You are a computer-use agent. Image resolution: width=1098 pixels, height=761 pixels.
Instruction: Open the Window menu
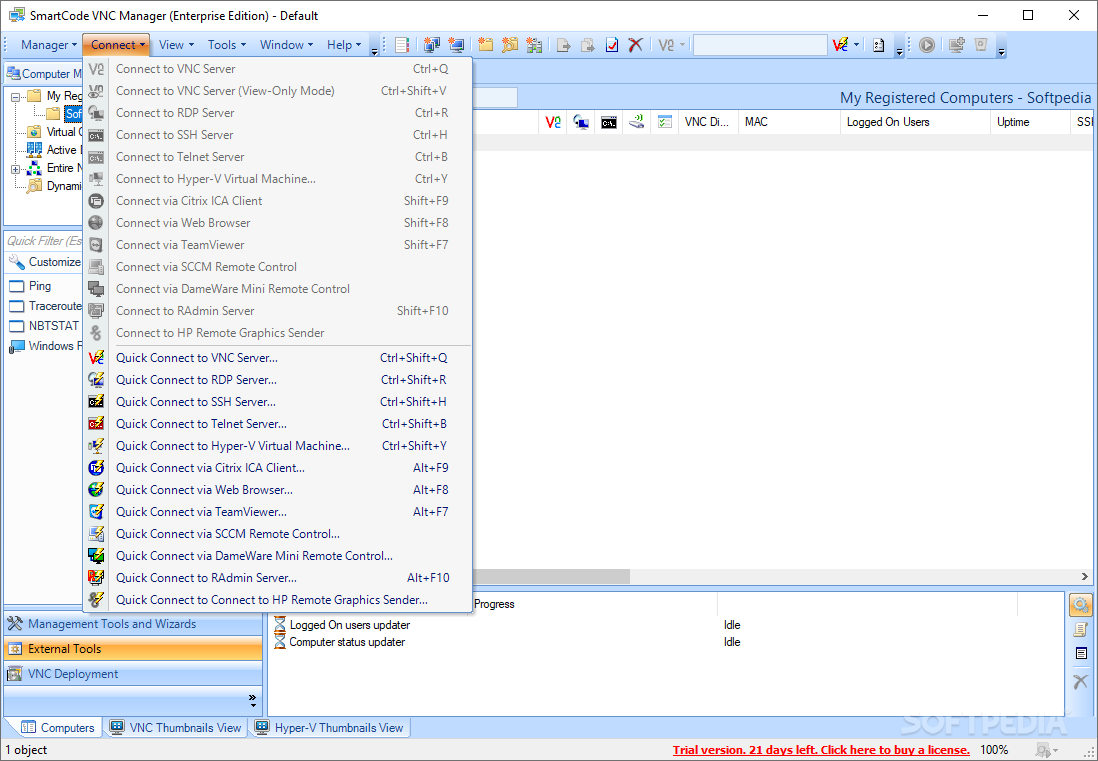point(286,45)
